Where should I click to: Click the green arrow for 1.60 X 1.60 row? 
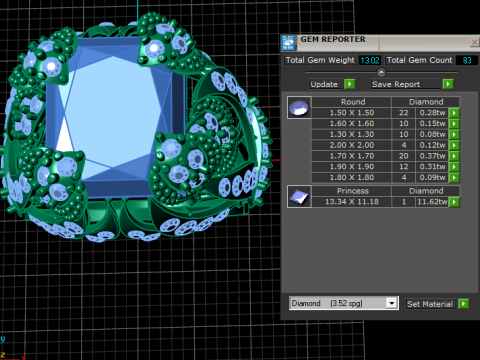coord(454,124)
